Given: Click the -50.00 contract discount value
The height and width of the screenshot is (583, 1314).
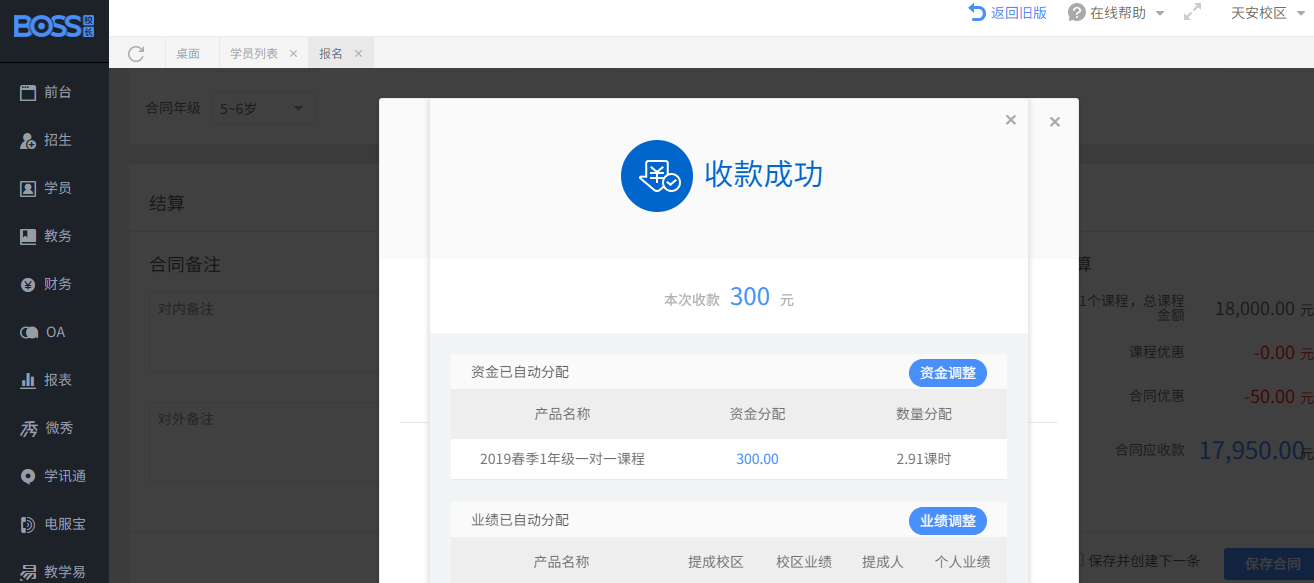Looking at the screenshot, I should pyautogui.click(x=1269, y=396).
